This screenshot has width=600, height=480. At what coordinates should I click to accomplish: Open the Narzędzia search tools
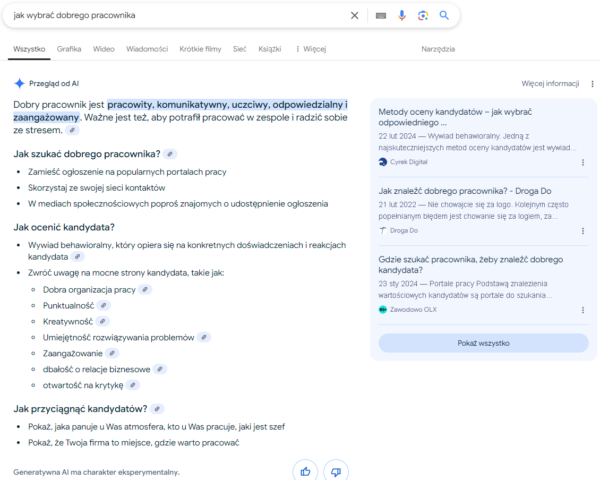[438, 49]
